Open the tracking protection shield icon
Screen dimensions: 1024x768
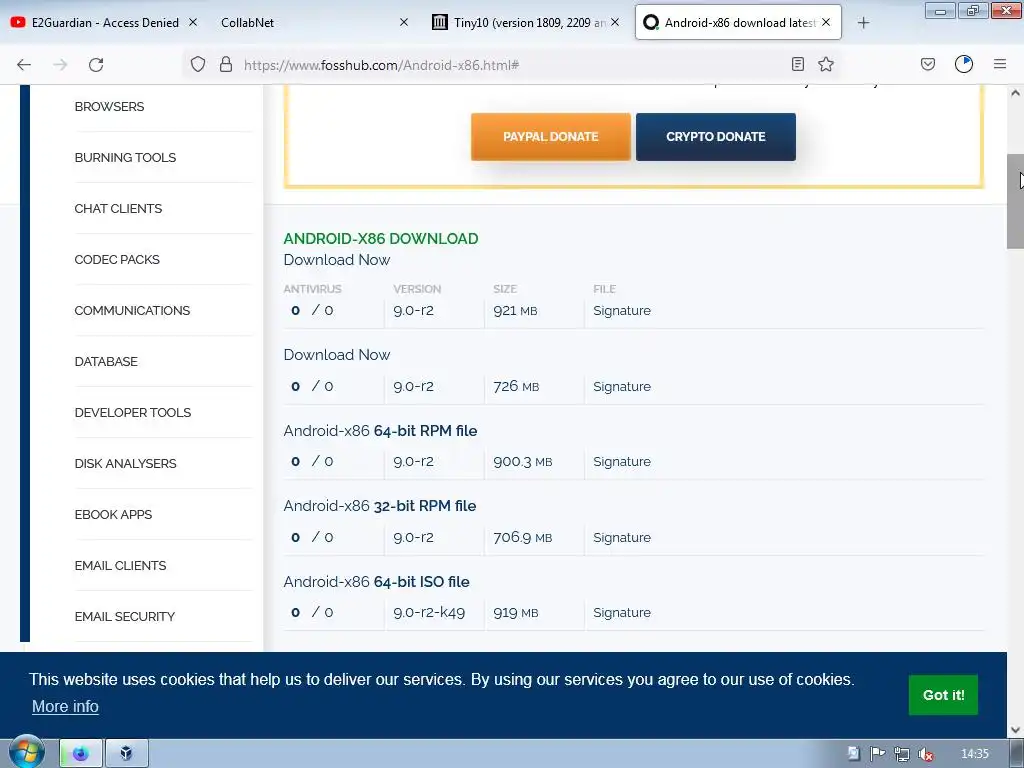198,64
